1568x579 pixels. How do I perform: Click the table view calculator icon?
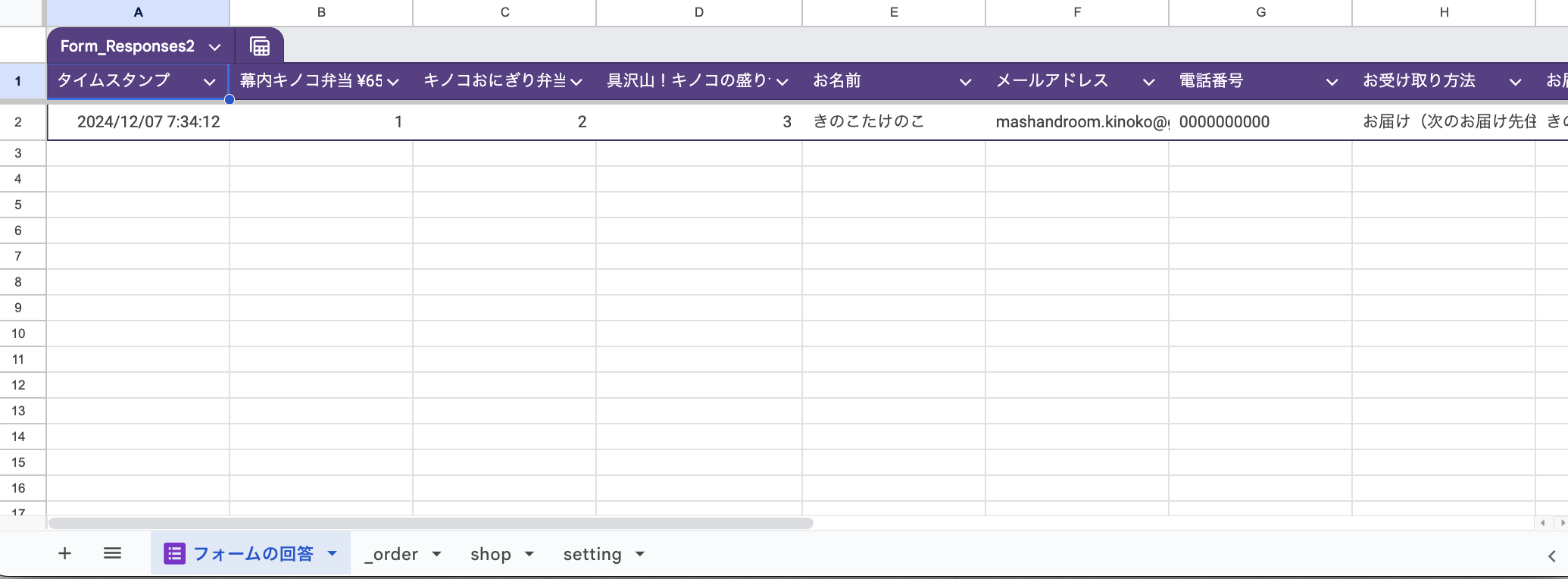(260, 46)
